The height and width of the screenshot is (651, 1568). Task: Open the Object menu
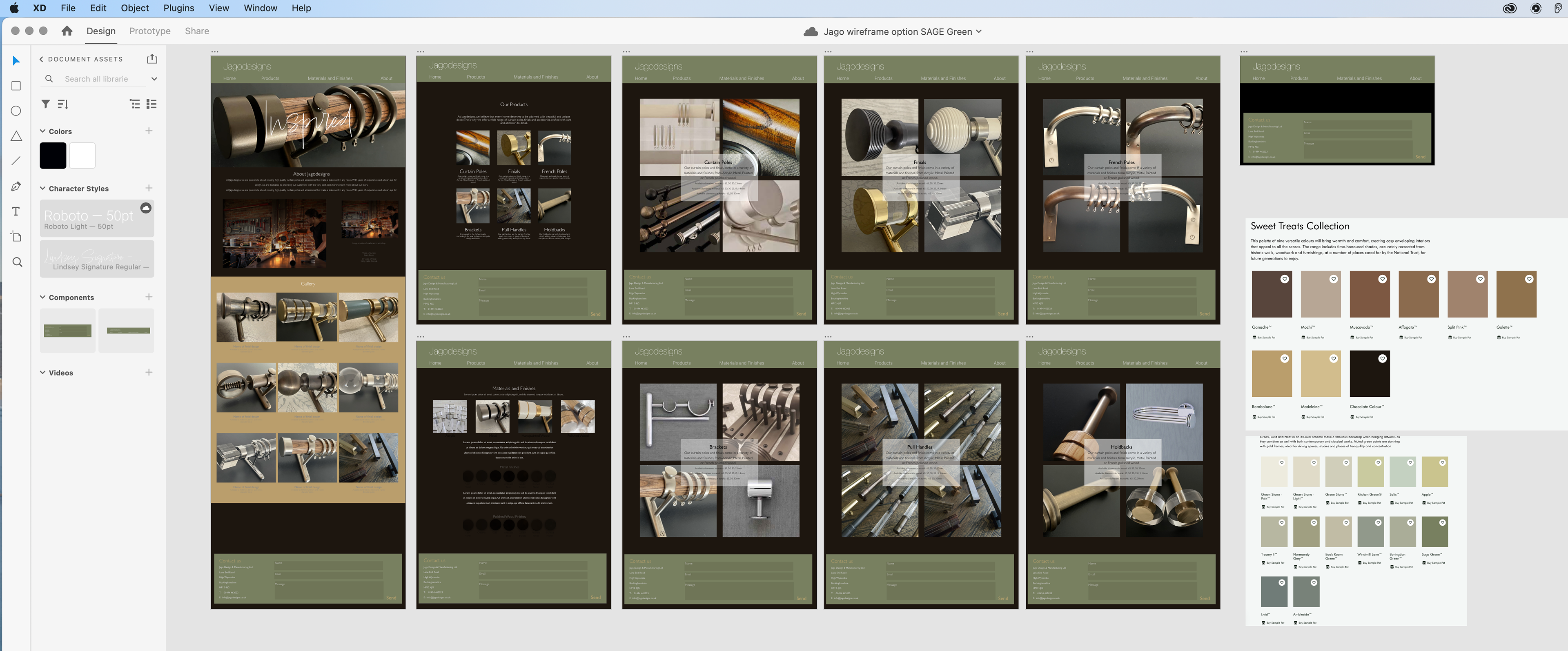point(134,8)
